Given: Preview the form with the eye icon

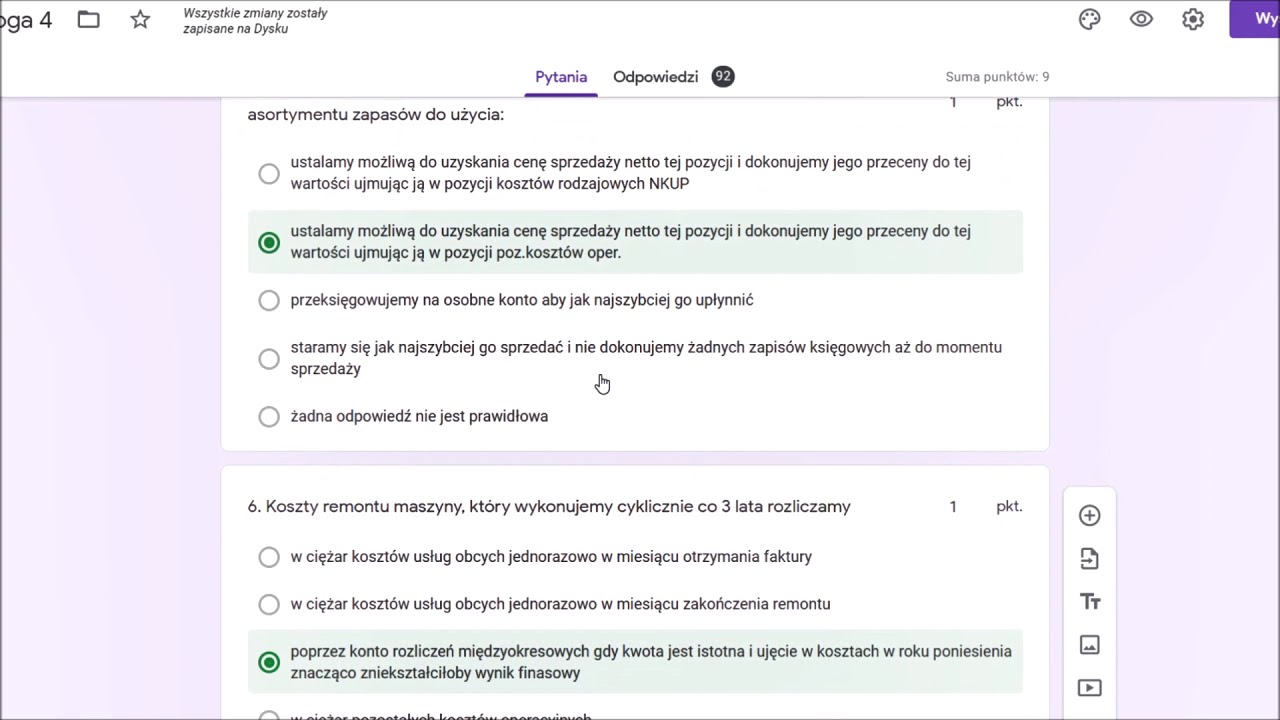Looking at the screenshot, I should pos(1141,19).
